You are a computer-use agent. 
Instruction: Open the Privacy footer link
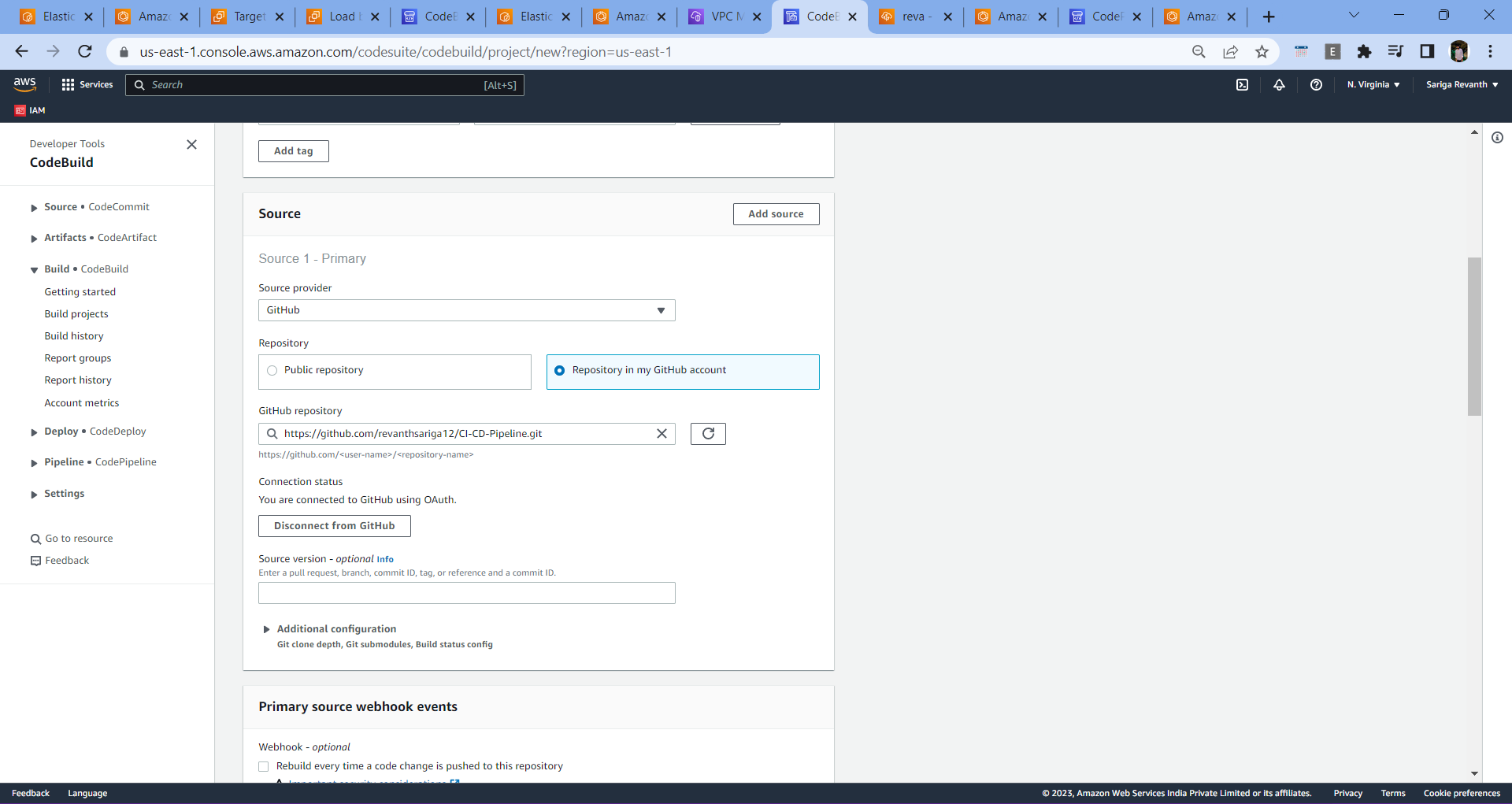[1347, 793]
